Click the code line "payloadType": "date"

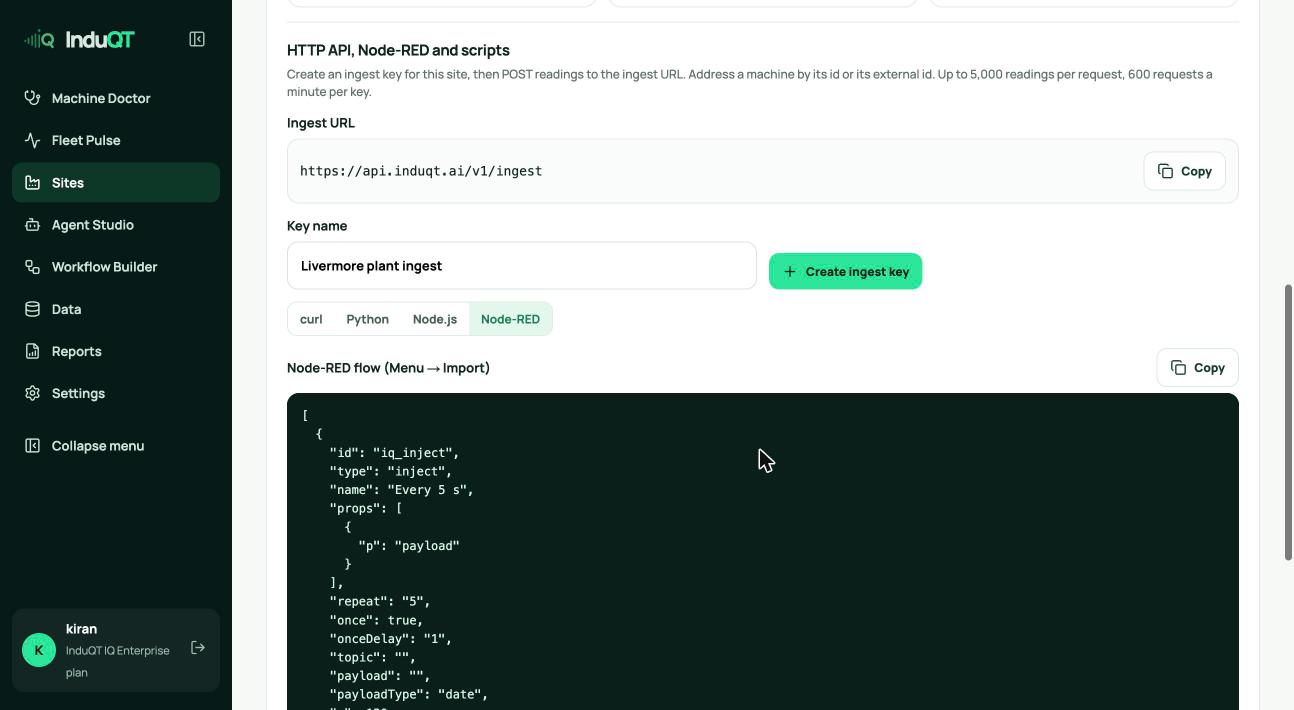coord(408,694)
